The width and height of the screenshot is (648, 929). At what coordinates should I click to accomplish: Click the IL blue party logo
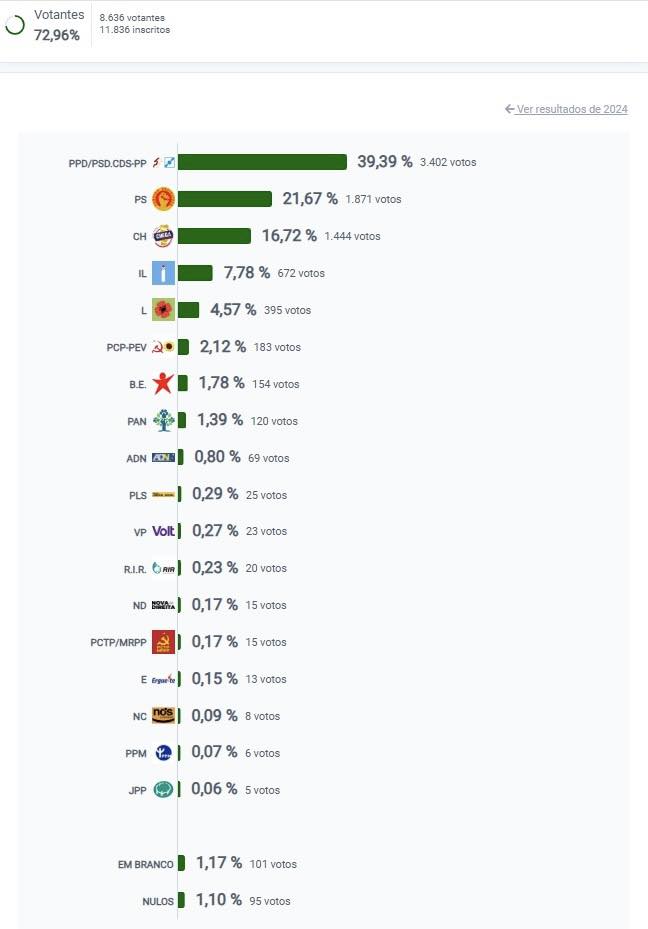point(163,273)
